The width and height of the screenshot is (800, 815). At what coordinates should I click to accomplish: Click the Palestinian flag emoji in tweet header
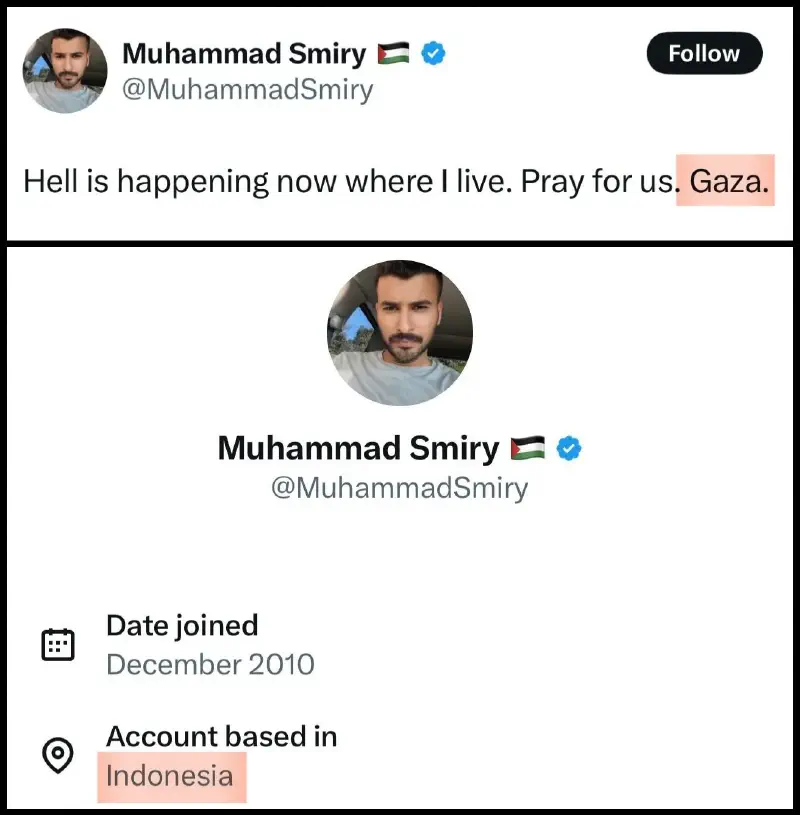pos(392,54)
